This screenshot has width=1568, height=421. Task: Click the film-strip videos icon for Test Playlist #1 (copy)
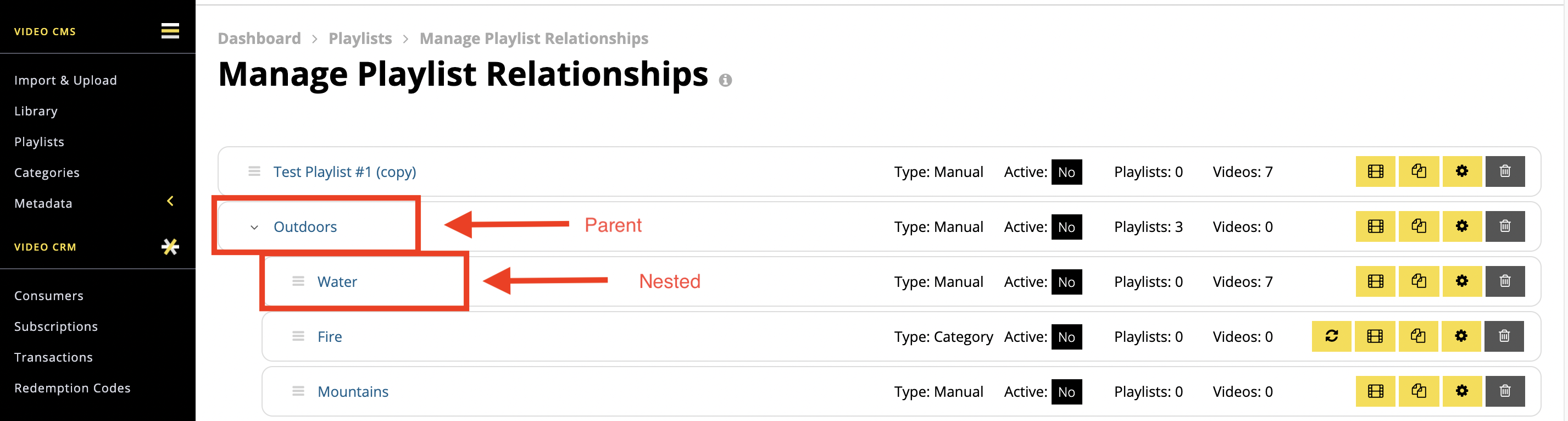(x=1375, y=171)
